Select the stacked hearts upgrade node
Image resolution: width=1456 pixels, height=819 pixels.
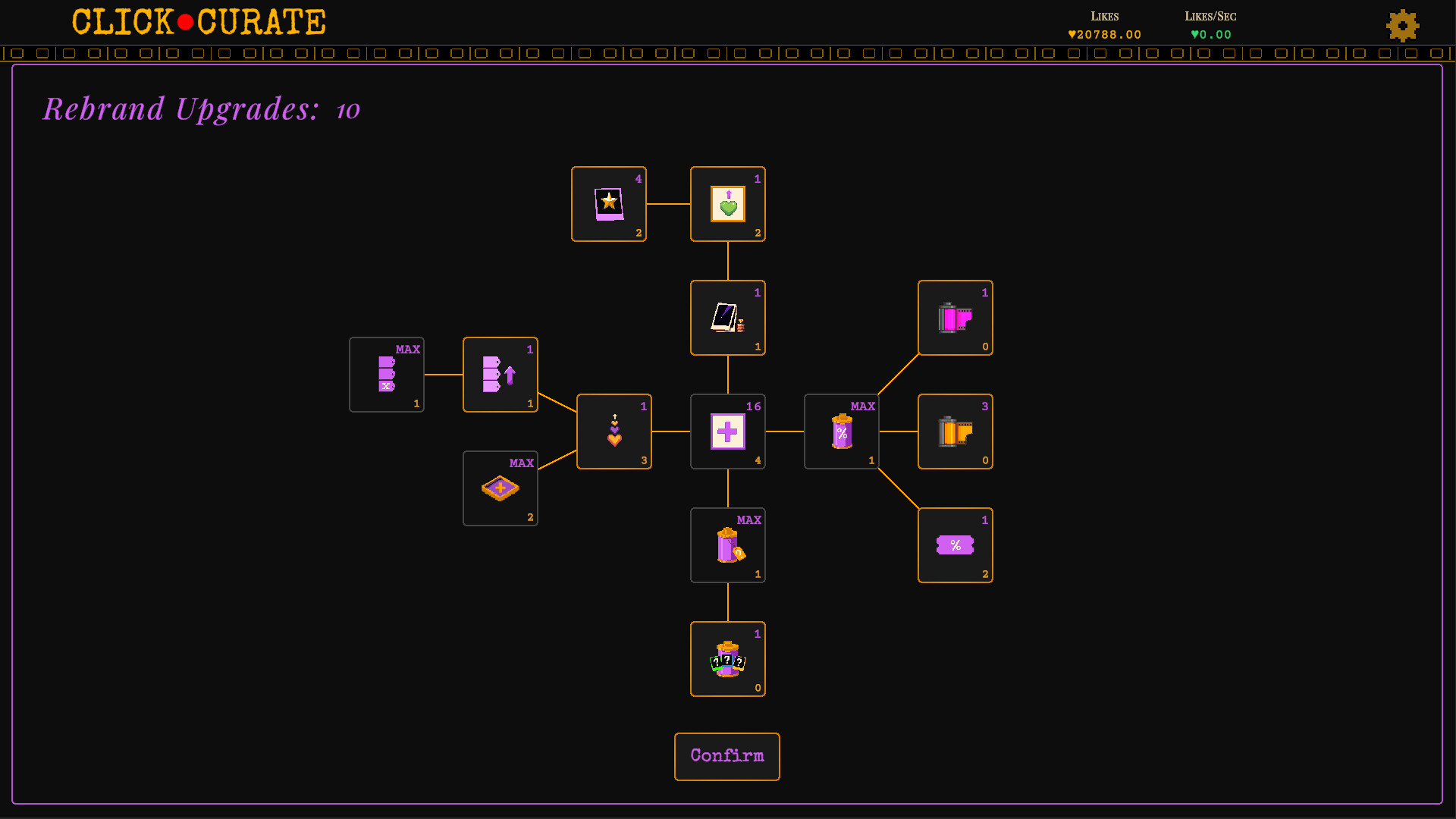[613, 431]
